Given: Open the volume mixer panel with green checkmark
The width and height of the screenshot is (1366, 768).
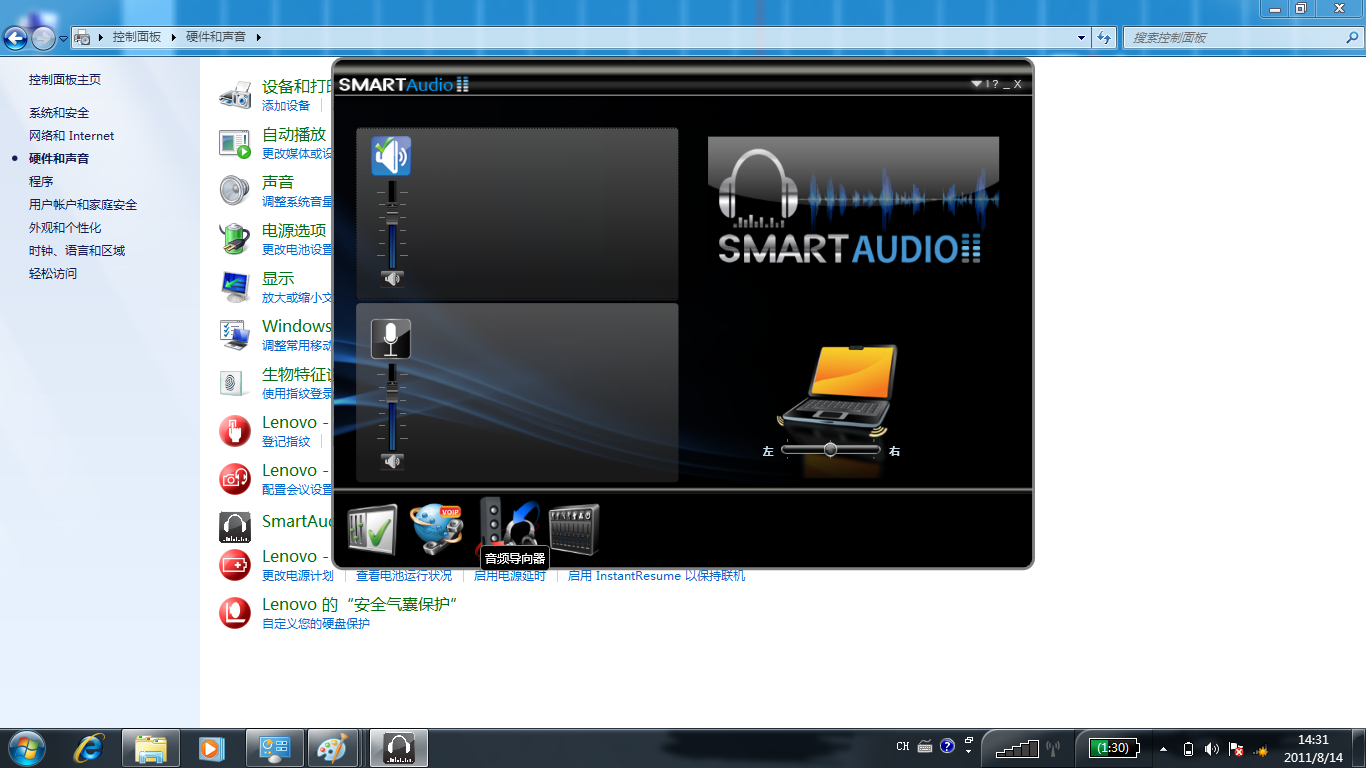Looking at the screenshot, I should (x=372, y=529).
